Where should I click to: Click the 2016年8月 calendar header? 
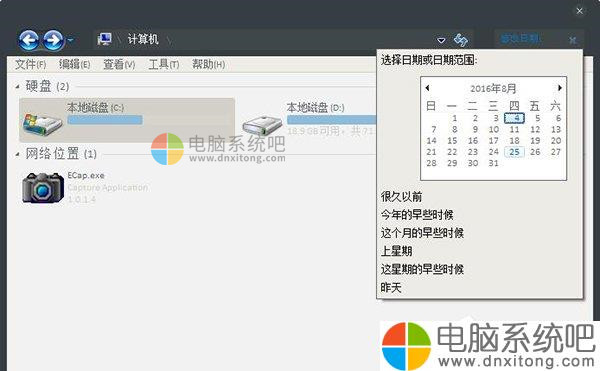point(493,89)
